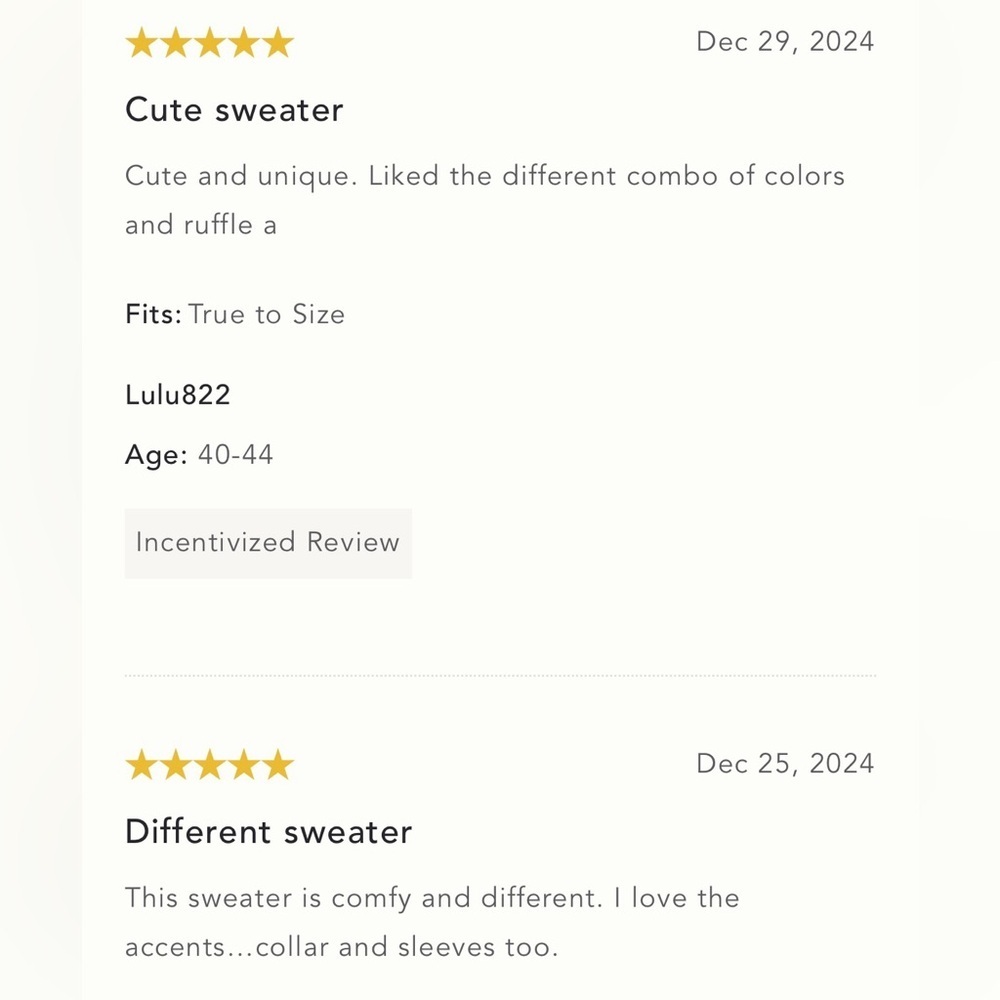
Task: Open the Lulu822 reviewer profile
Action: 178,395
